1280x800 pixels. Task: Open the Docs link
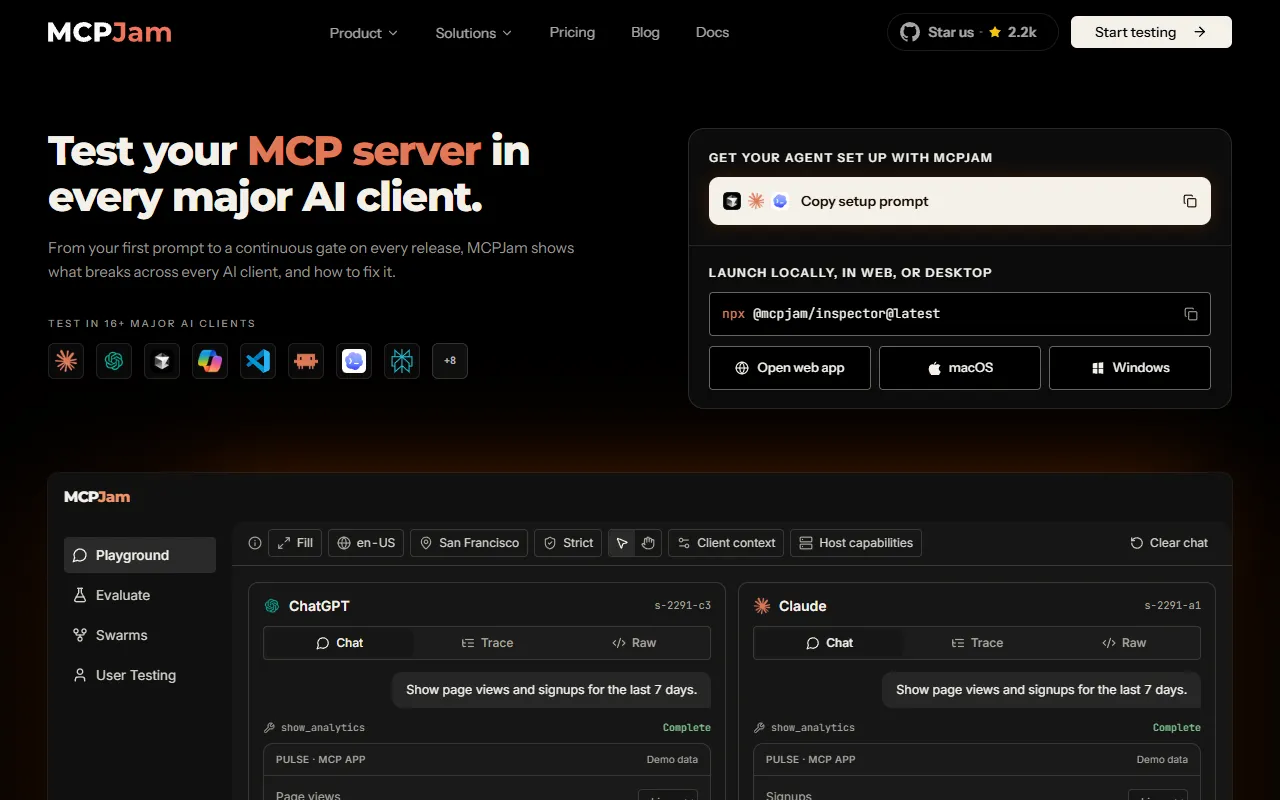coord(712,32)
